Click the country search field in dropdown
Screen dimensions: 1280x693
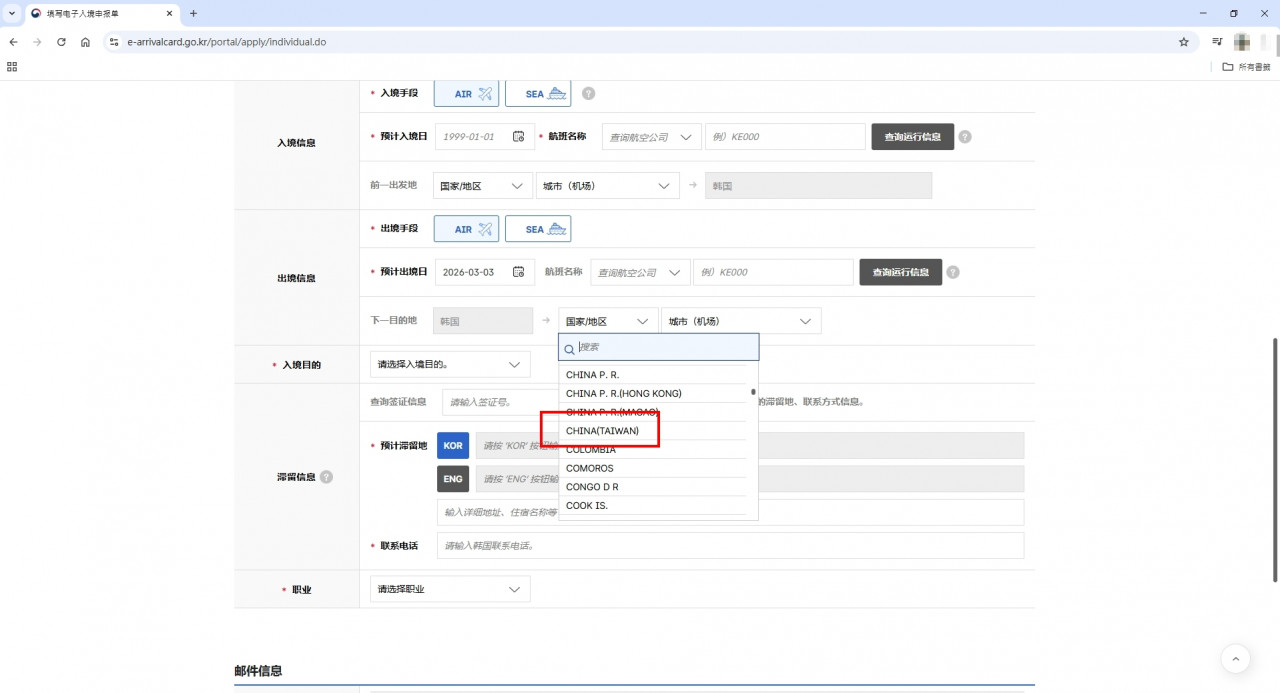[x=665, y=347]
